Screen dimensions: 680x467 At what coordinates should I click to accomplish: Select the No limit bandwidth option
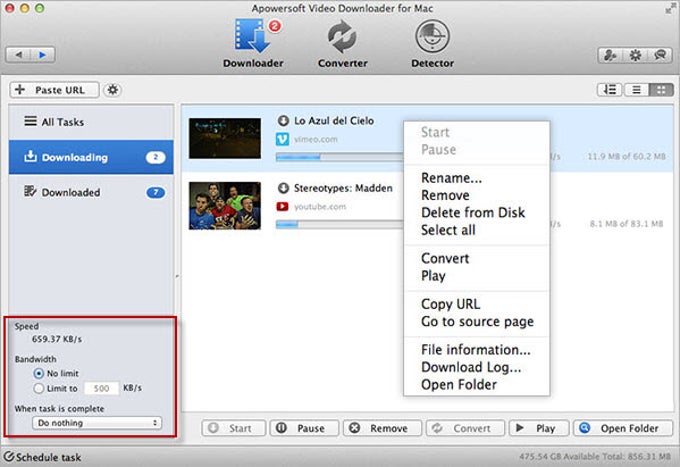39,373
